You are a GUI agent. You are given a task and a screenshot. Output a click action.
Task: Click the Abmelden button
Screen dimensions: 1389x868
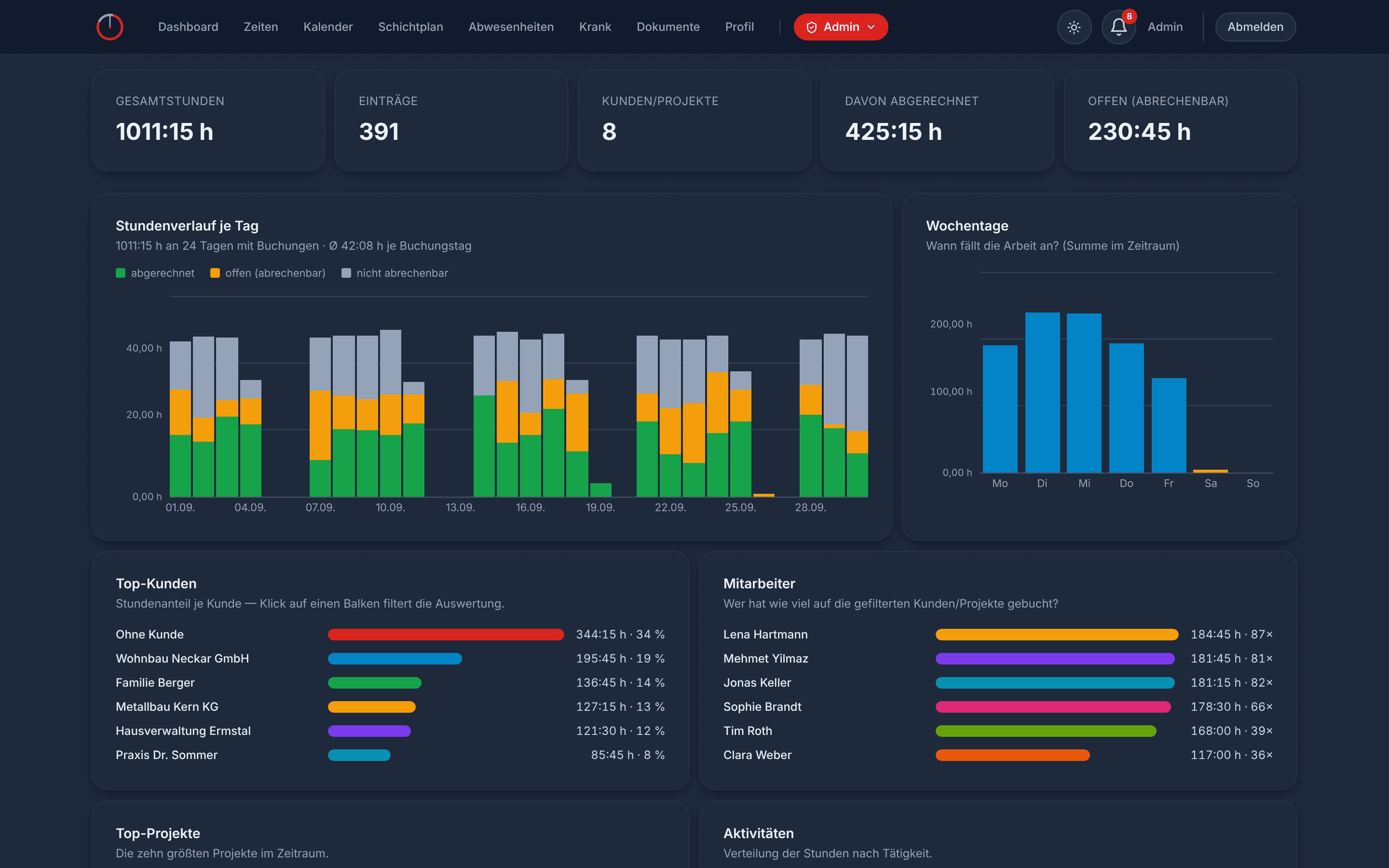coord(1255,27)
